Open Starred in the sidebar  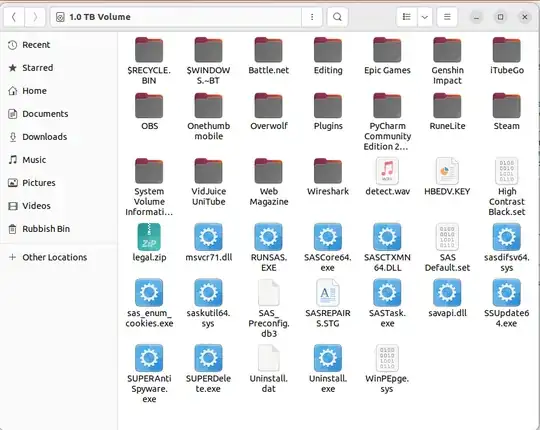coord(59,68)
